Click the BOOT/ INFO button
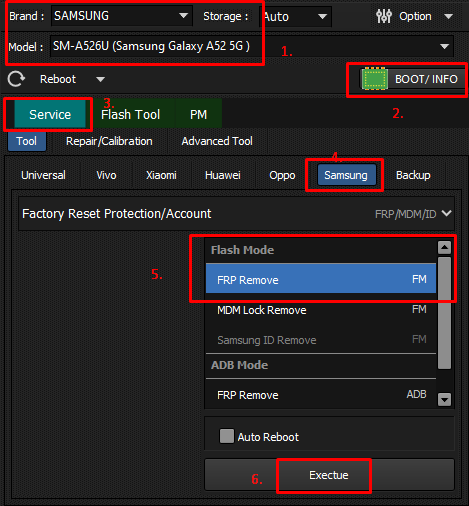This screenshot has height=506, width=469. (413, 79)
